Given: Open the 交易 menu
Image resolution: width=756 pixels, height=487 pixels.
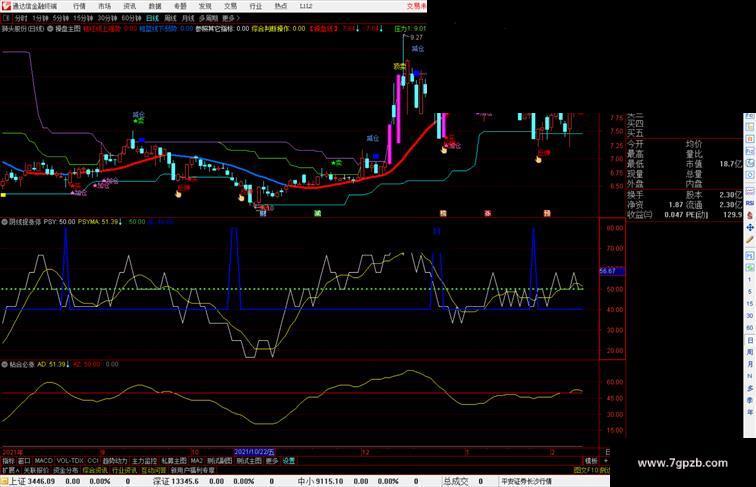Looking at the screenshot, I should click(230, 6).
